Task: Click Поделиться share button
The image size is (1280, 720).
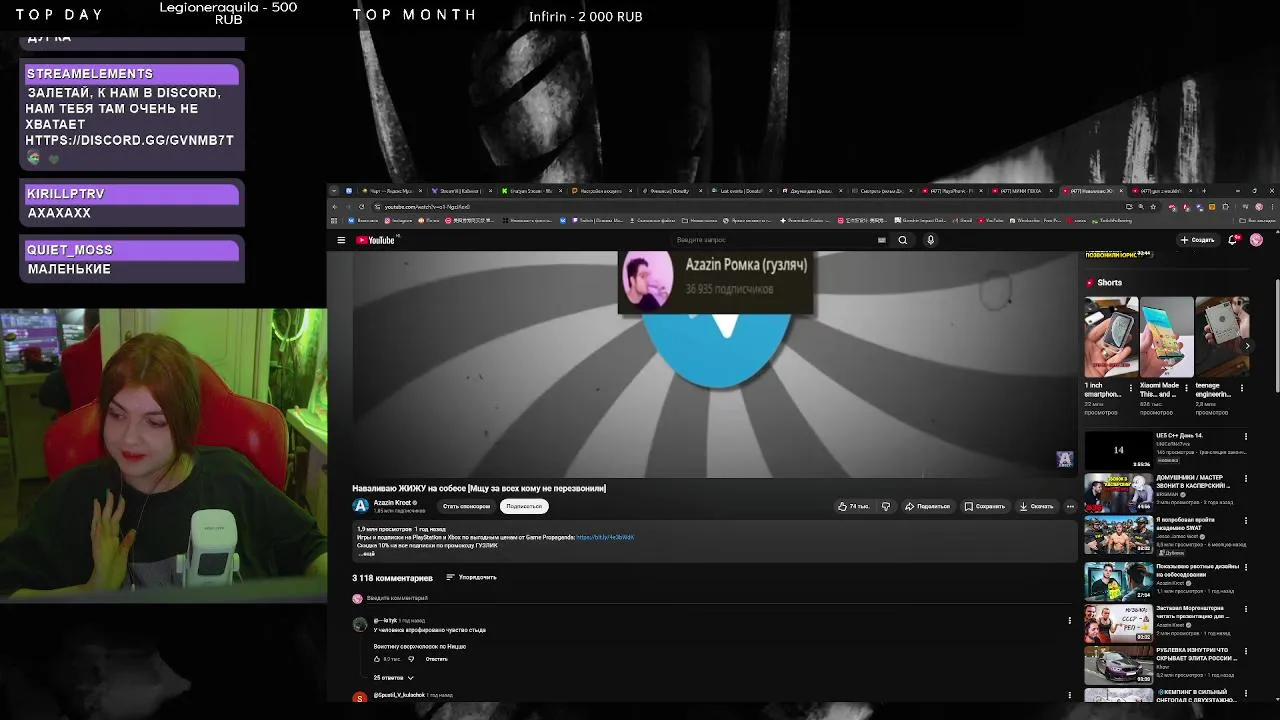Action: point(927,506)
